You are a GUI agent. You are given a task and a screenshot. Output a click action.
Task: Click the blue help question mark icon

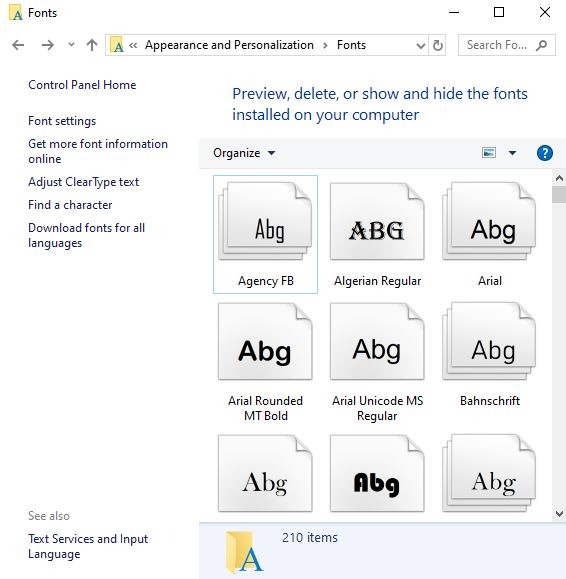(x=545, y=153)
